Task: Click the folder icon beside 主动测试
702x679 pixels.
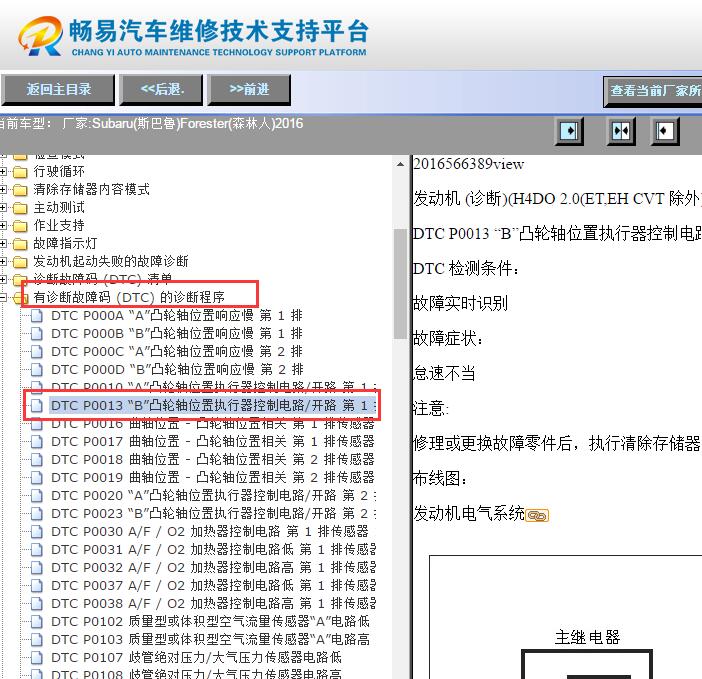Action: [20, 208]
